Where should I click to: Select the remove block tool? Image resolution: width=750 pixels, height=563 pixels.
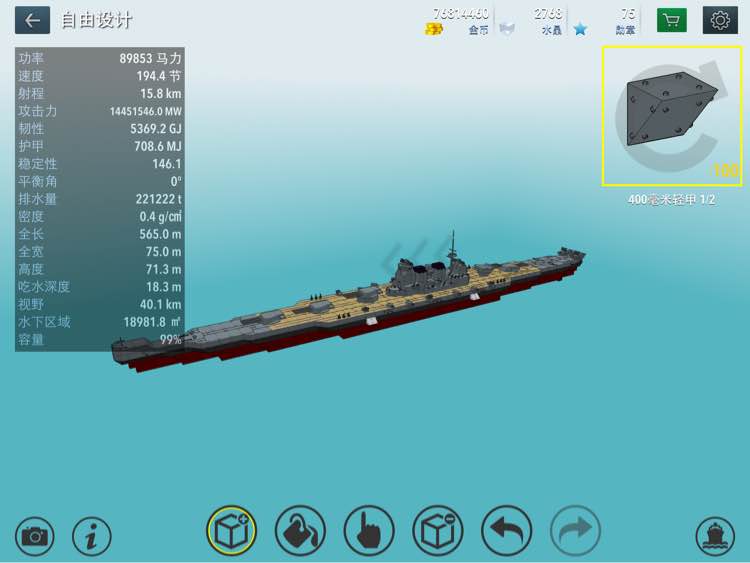click(x=438, y=530)
